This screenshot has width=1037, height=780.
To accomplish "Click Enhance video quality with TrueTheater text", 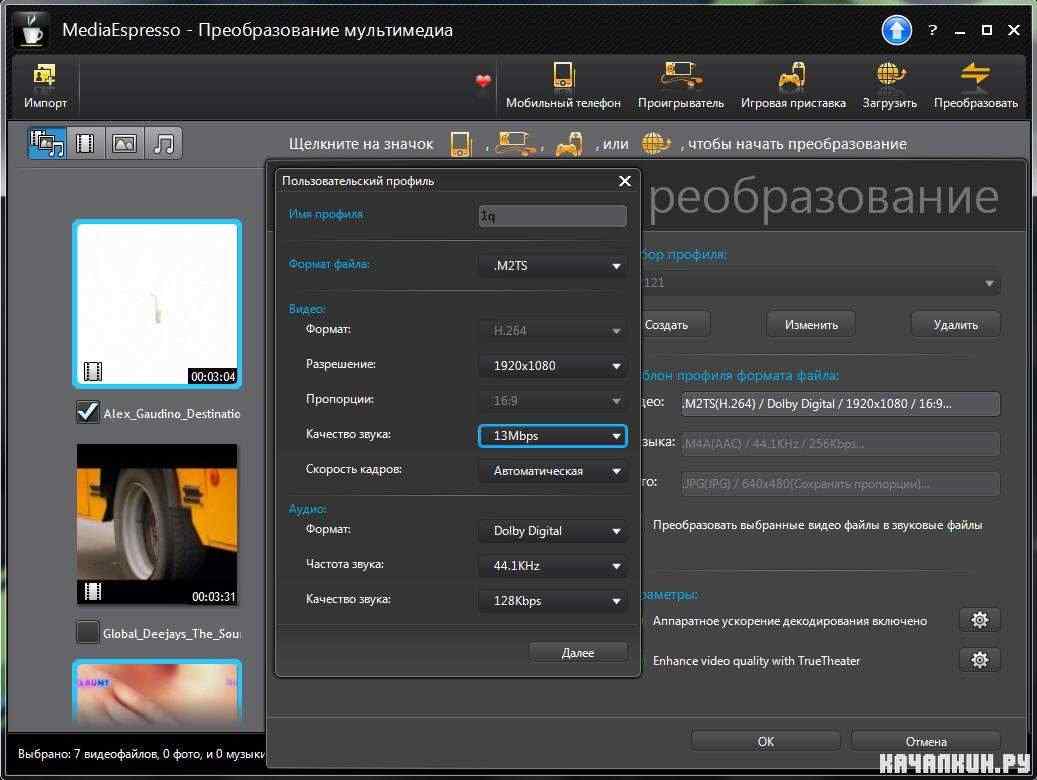I will [756, 660].
